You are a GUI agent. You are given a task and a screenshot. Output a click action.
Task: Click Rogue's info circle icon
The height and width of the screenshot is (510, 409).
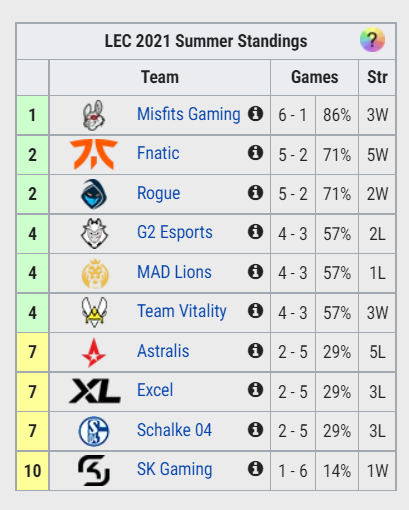(255, 193)
